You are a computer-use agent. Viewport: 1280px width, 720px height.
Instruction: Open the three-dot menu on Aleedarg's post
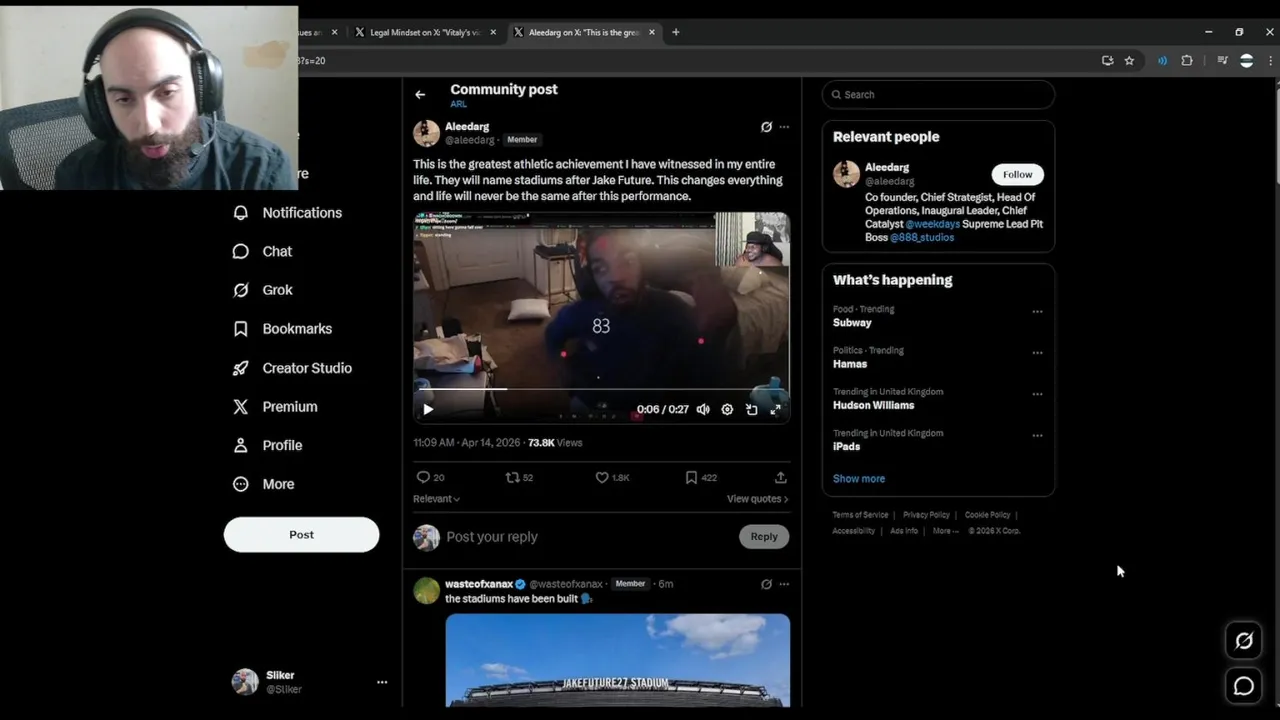pyautogui.click(x=784, y=127)
